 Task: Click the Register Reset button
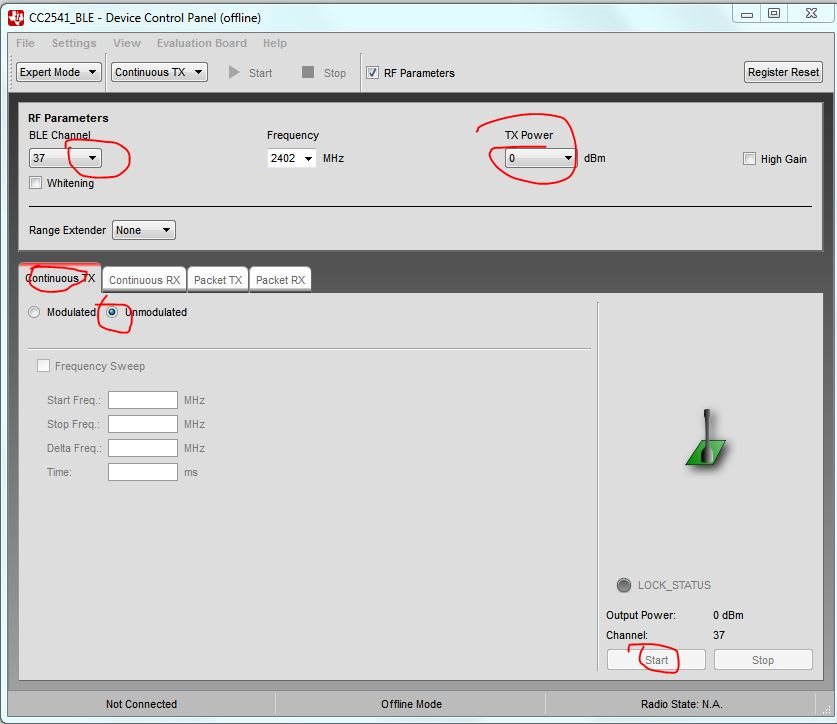coord(783,72)
